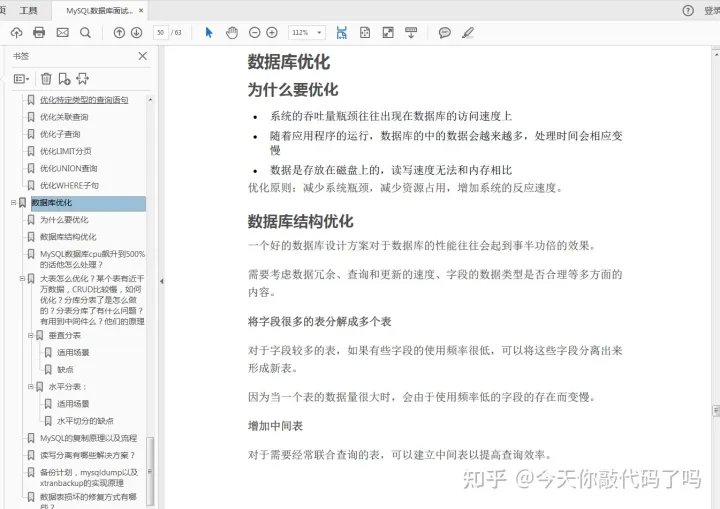
Task: Collapse the 数据库优化 bookmark node
Action: 13,203
